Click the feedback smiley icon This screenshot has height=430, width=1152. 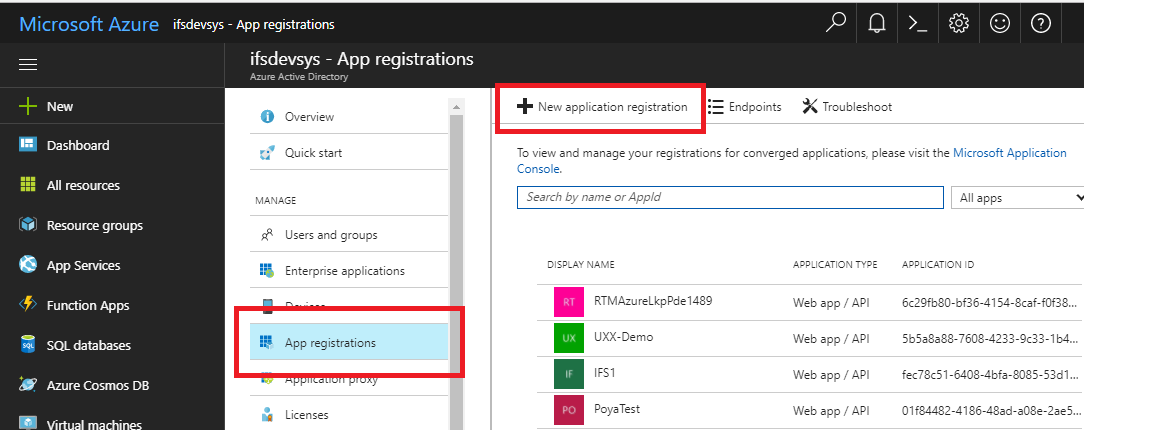pos(1000,24)
